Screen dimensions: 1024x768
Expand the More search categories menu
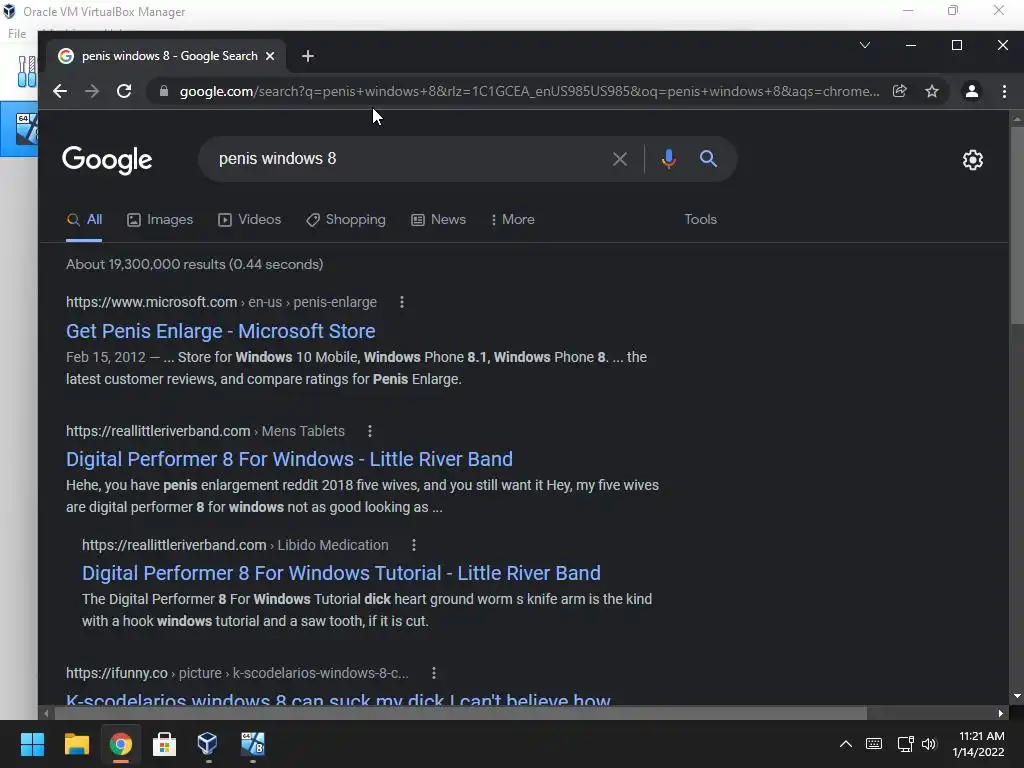[x=513, y=220]
